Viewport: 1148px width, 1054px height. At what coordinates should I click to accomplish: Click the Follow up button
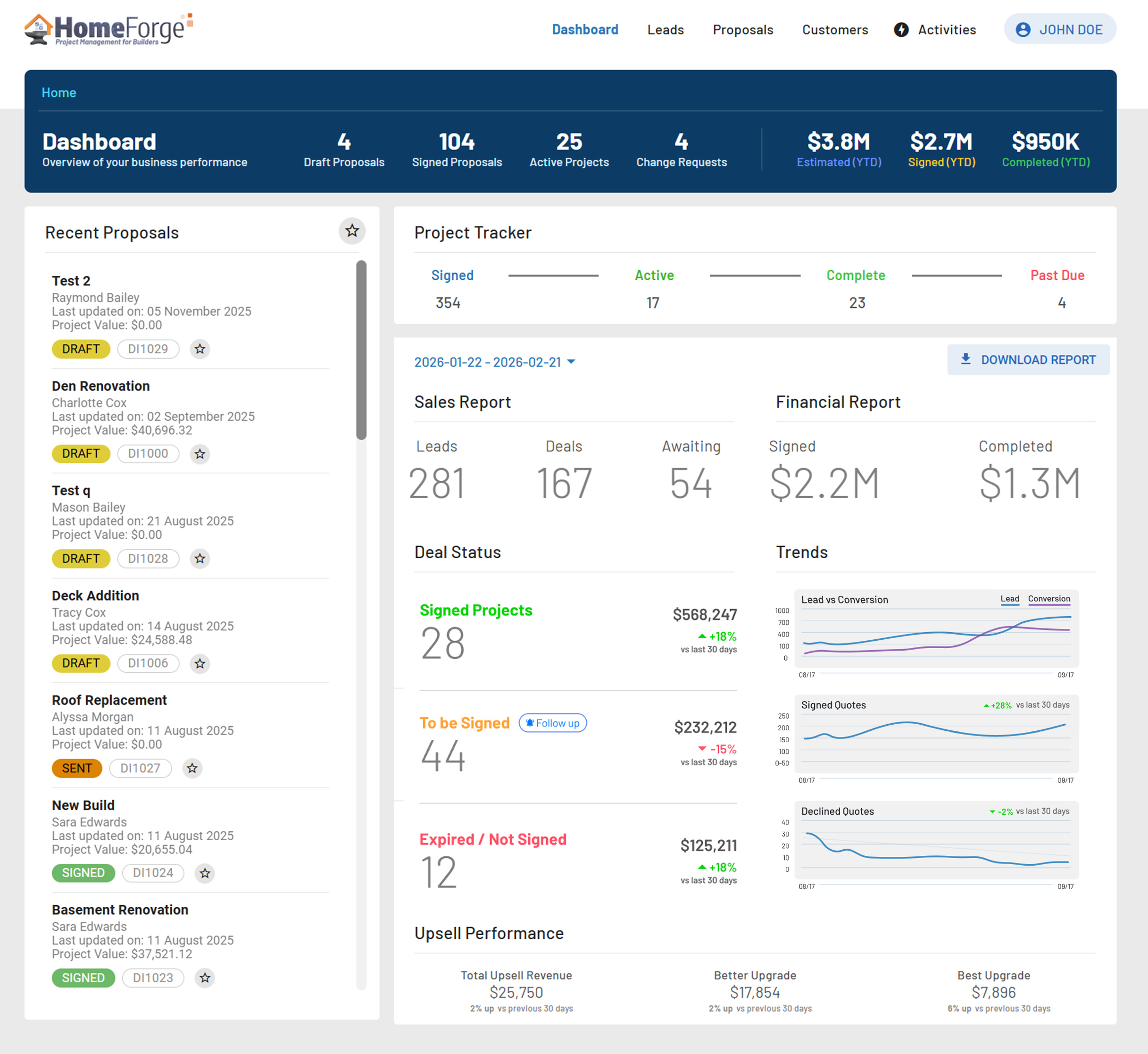pyautogui.click(x=553, y=723)
